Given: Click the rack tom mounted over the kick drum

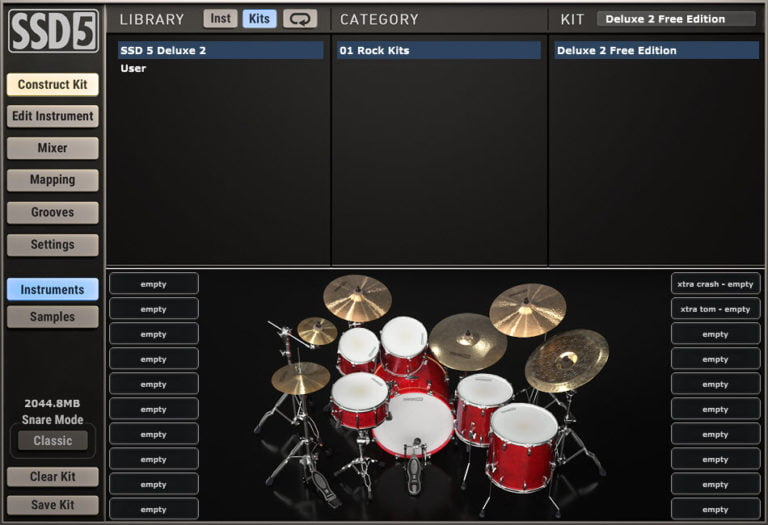Looking at the screenshot, I should point(404,345).
